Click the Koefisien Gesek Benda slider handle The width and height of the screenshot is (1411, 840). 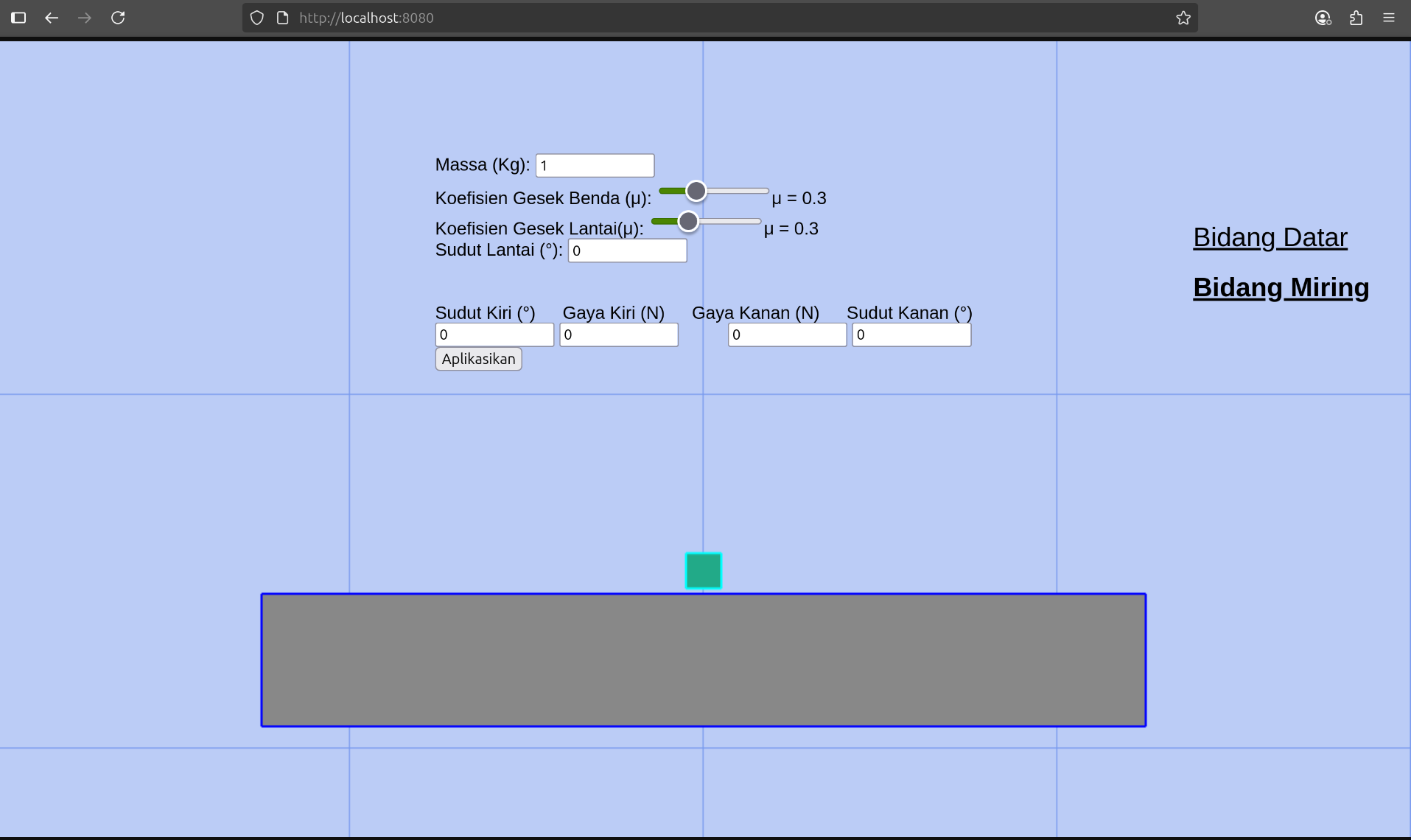(x=696, y=192)
